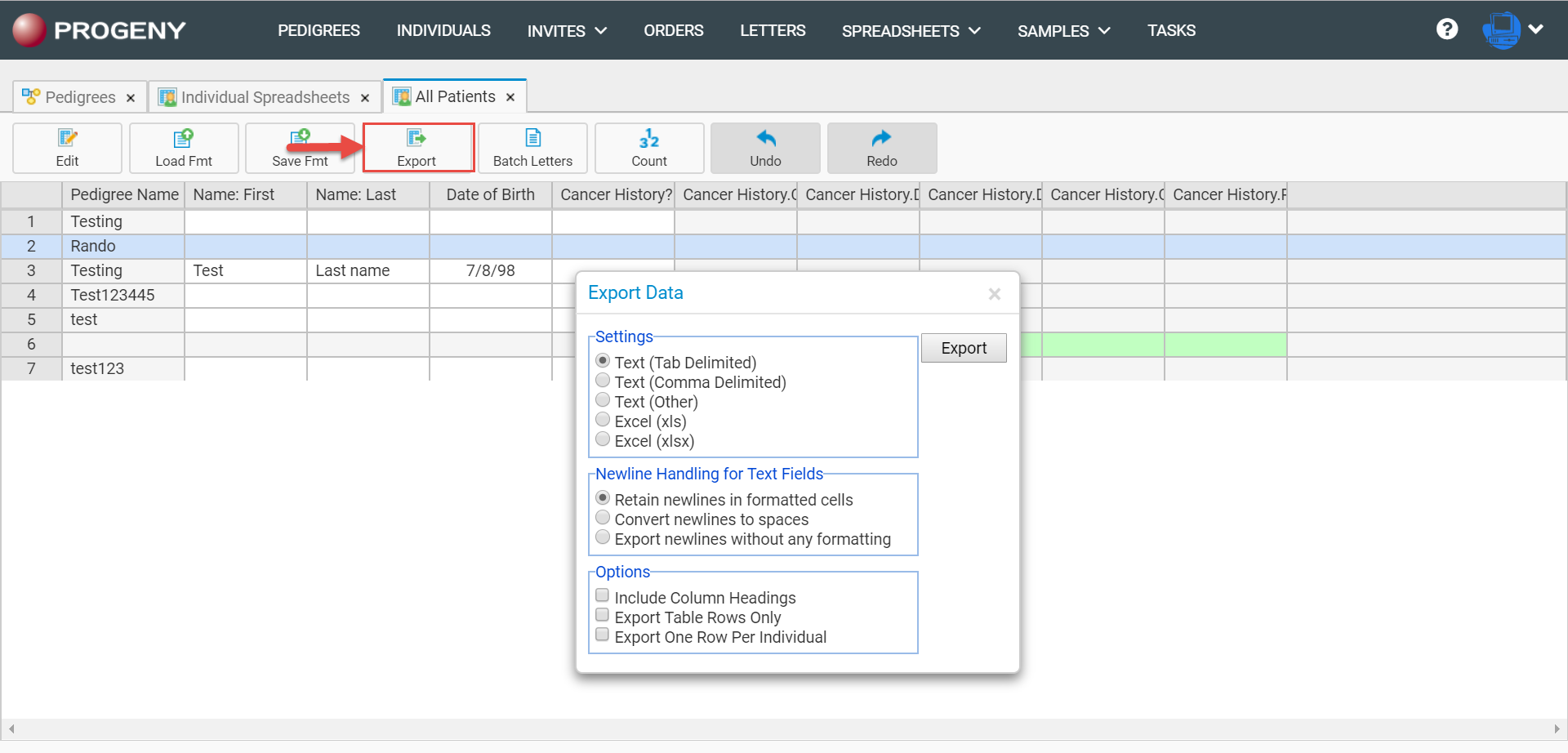Open the INVITES dropdown

pyautogui.click(x=567, y=30)
